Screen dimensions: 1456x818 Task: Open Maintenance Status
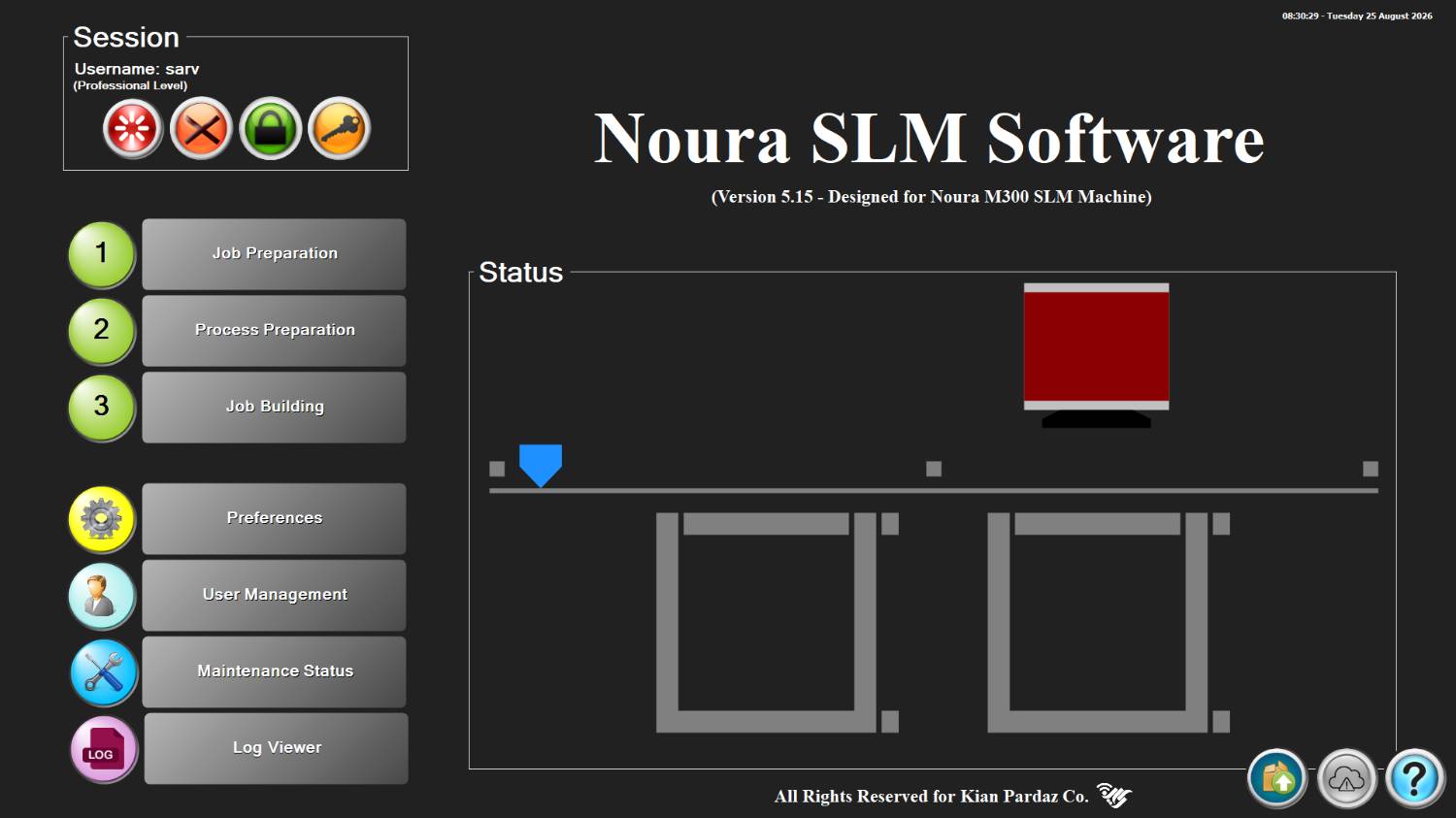(x=275, y=672)
